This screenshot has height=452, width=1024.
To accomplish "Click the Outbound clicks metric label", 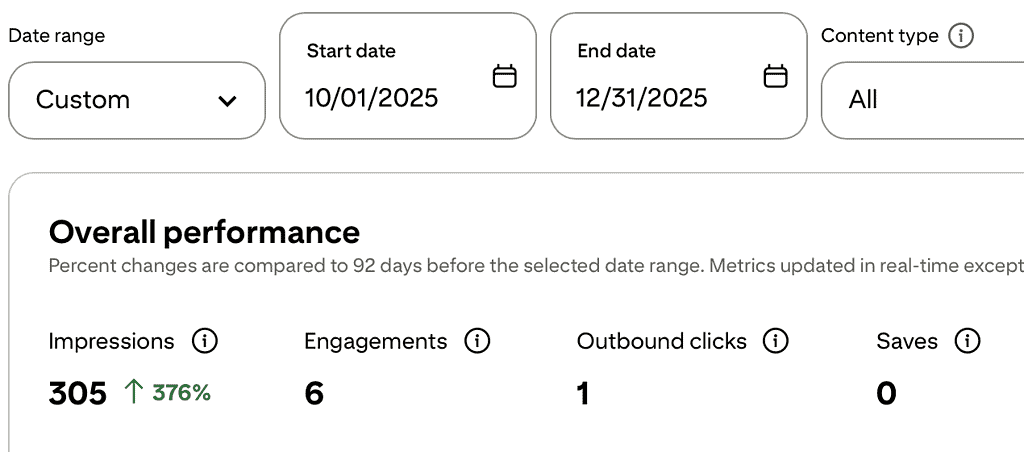I will (661, 341).
